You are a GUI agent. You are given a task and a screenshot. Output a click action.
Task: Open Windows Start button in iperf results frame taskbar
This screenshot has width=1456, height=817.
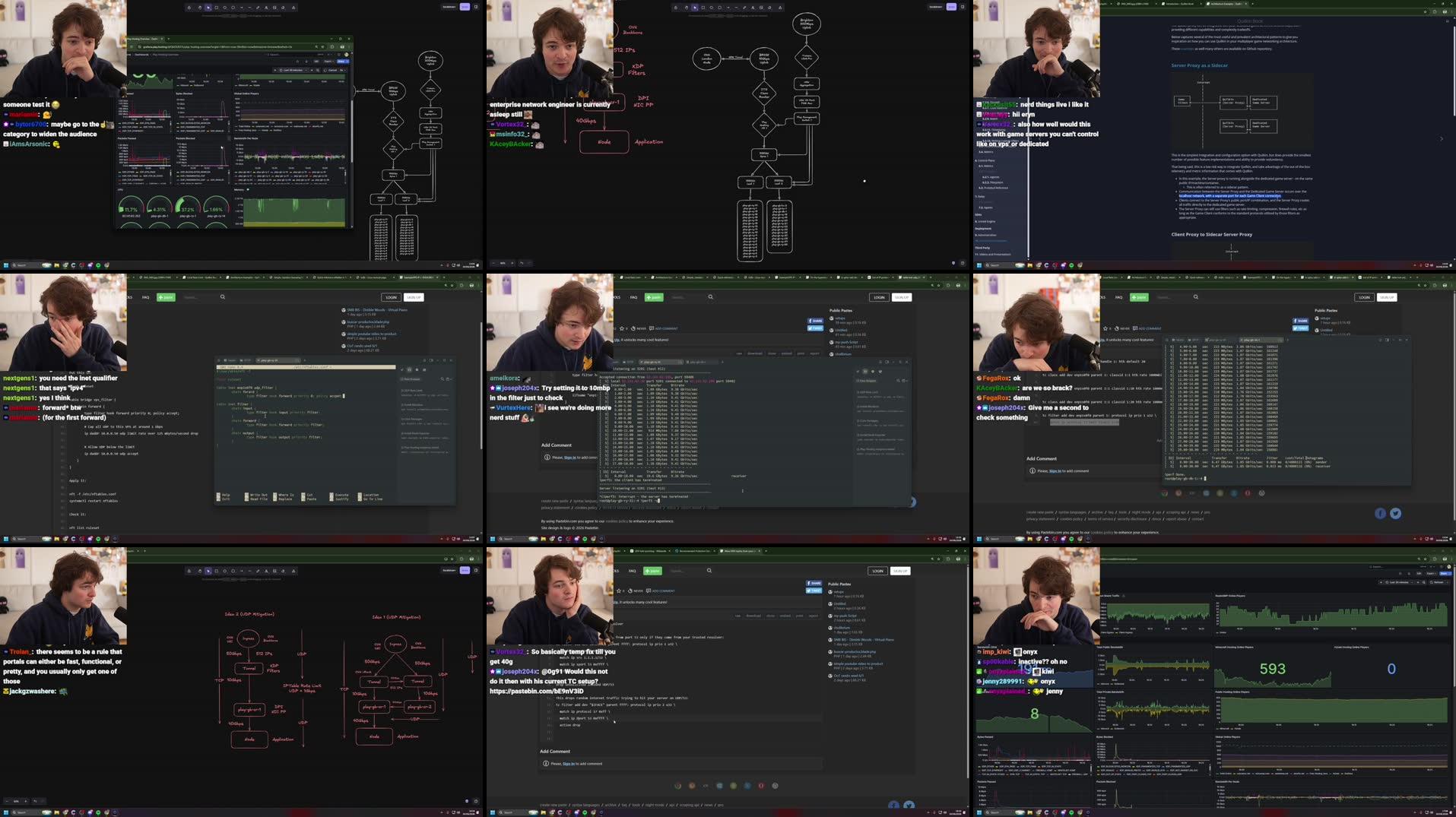979,539
